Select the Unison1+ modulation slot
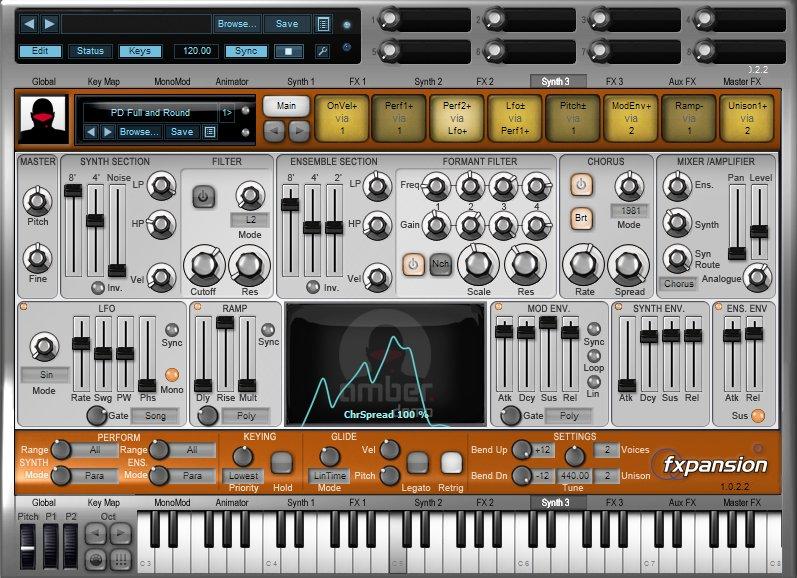 coord(747,118)
